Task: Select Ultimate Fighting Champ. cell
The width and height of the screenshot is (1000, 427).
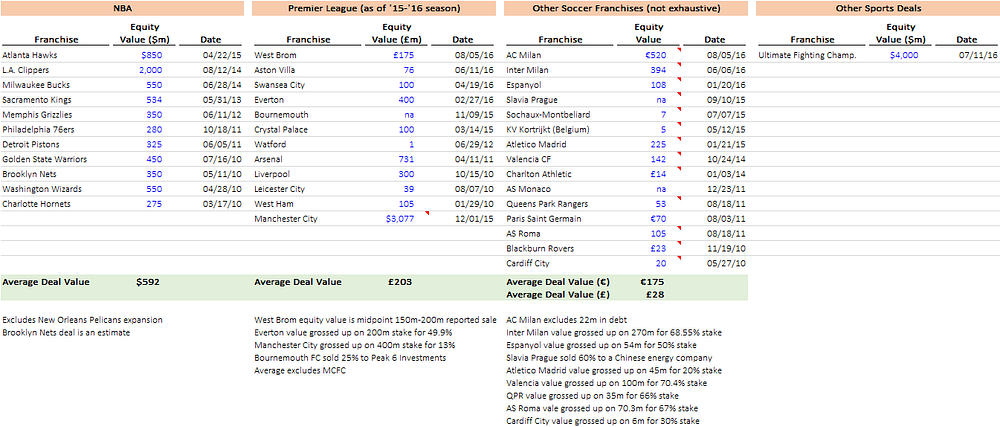Action: [x=807, y=55]
